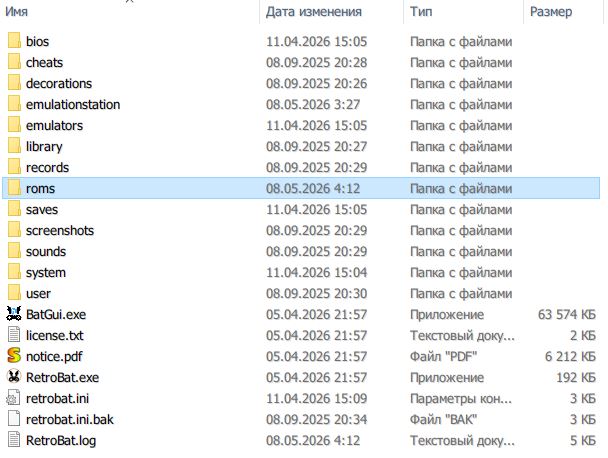Click the system folder icon
This screenshot has height=458, width=608.
pos(14,271)
